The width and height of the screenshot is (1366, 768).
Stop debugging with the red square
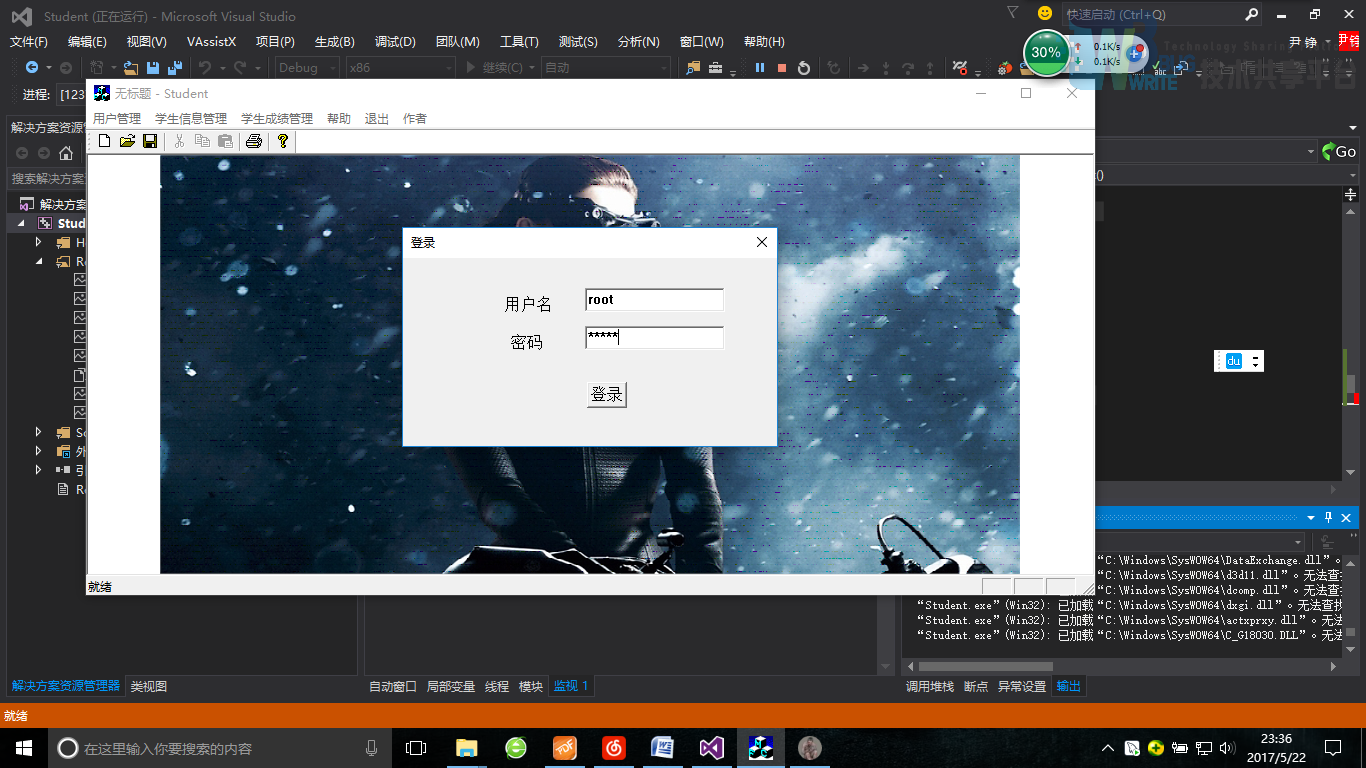[782, 68]
